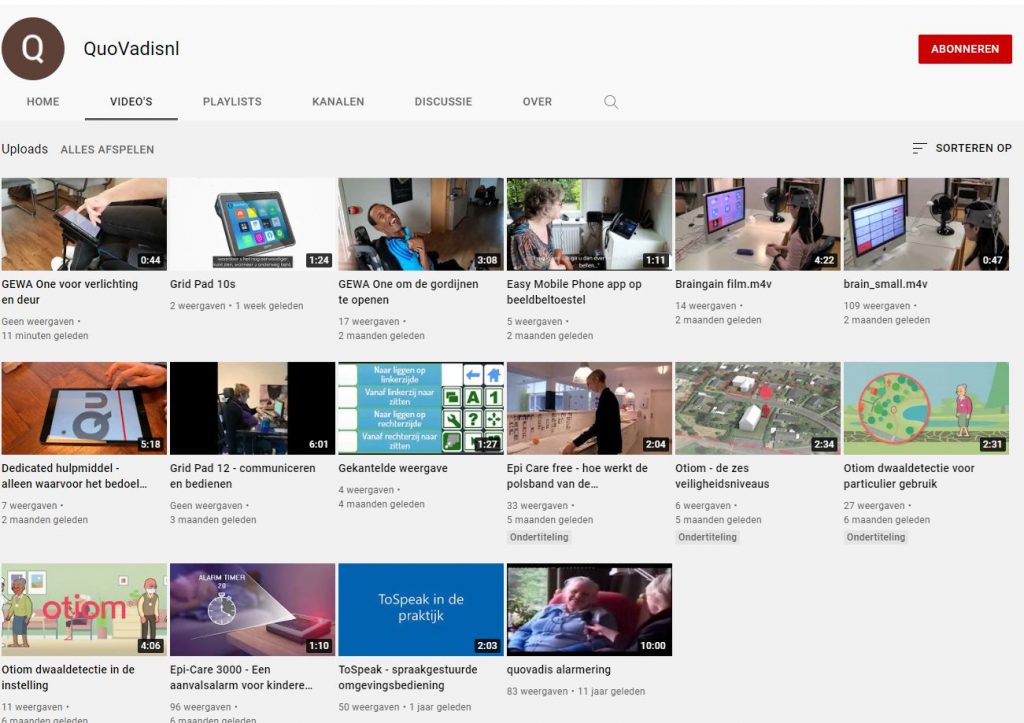This screenshot has height=723, width=1024.
Task: Open the Discussie tab
Action: [443, 102]
